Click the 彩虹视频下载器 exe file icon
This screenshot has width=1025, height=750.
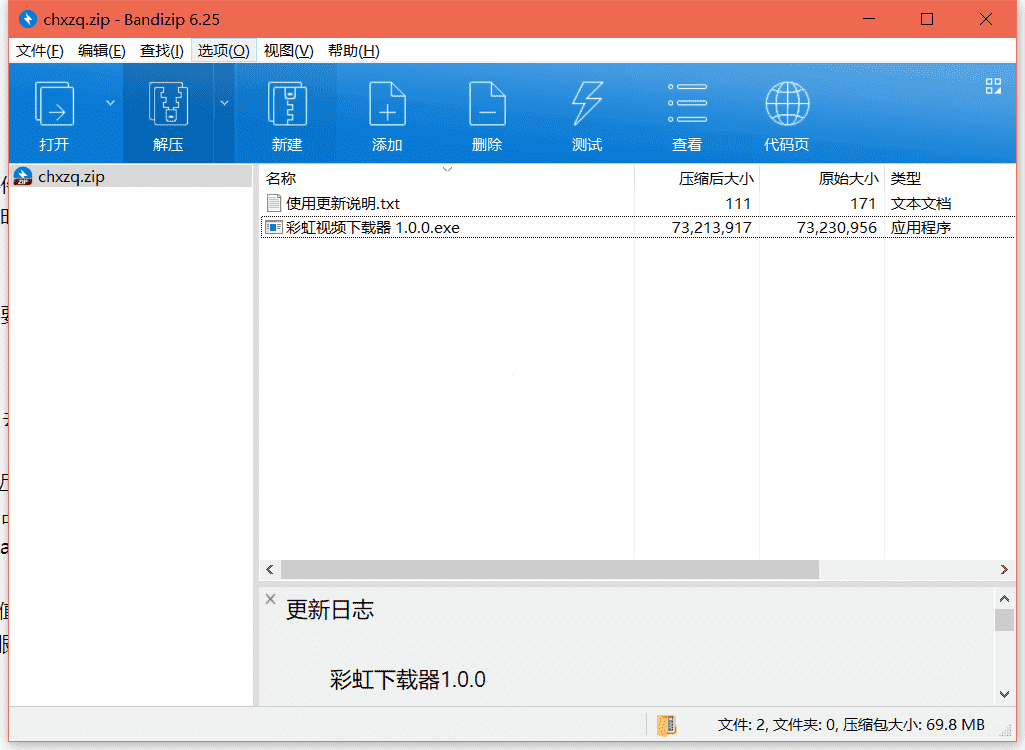274,228
